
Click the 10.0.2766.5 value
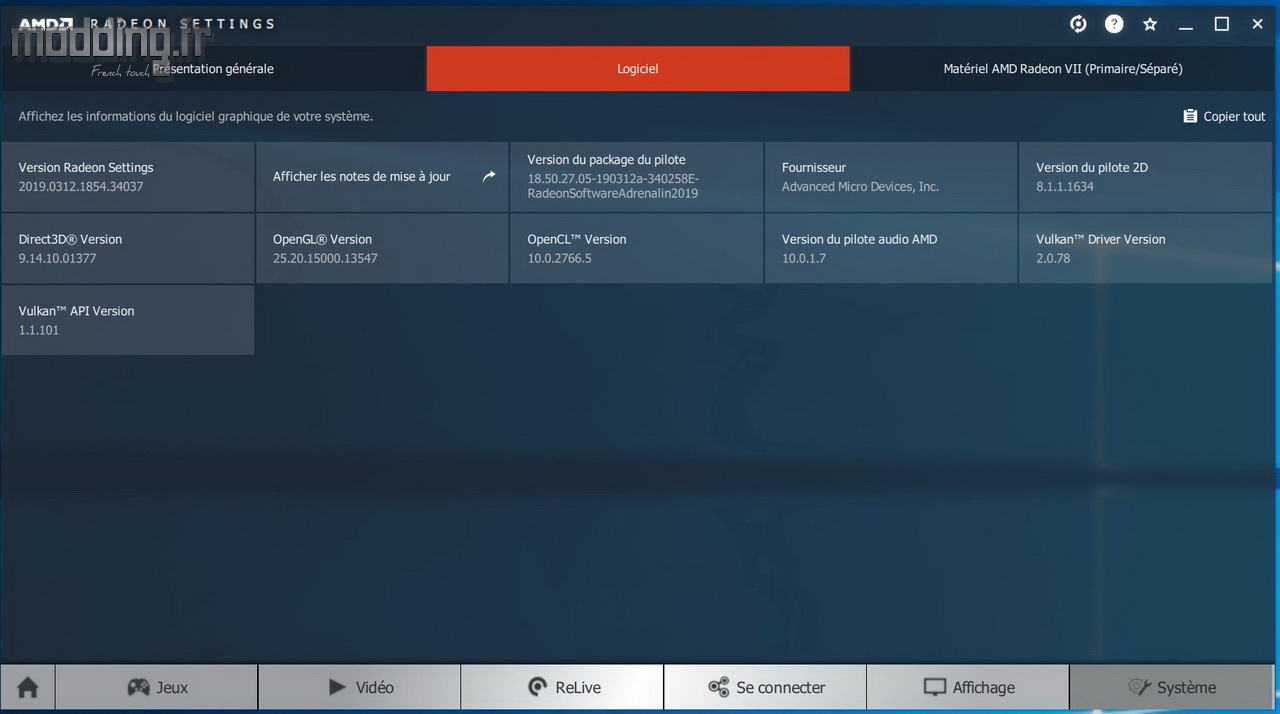560,258
